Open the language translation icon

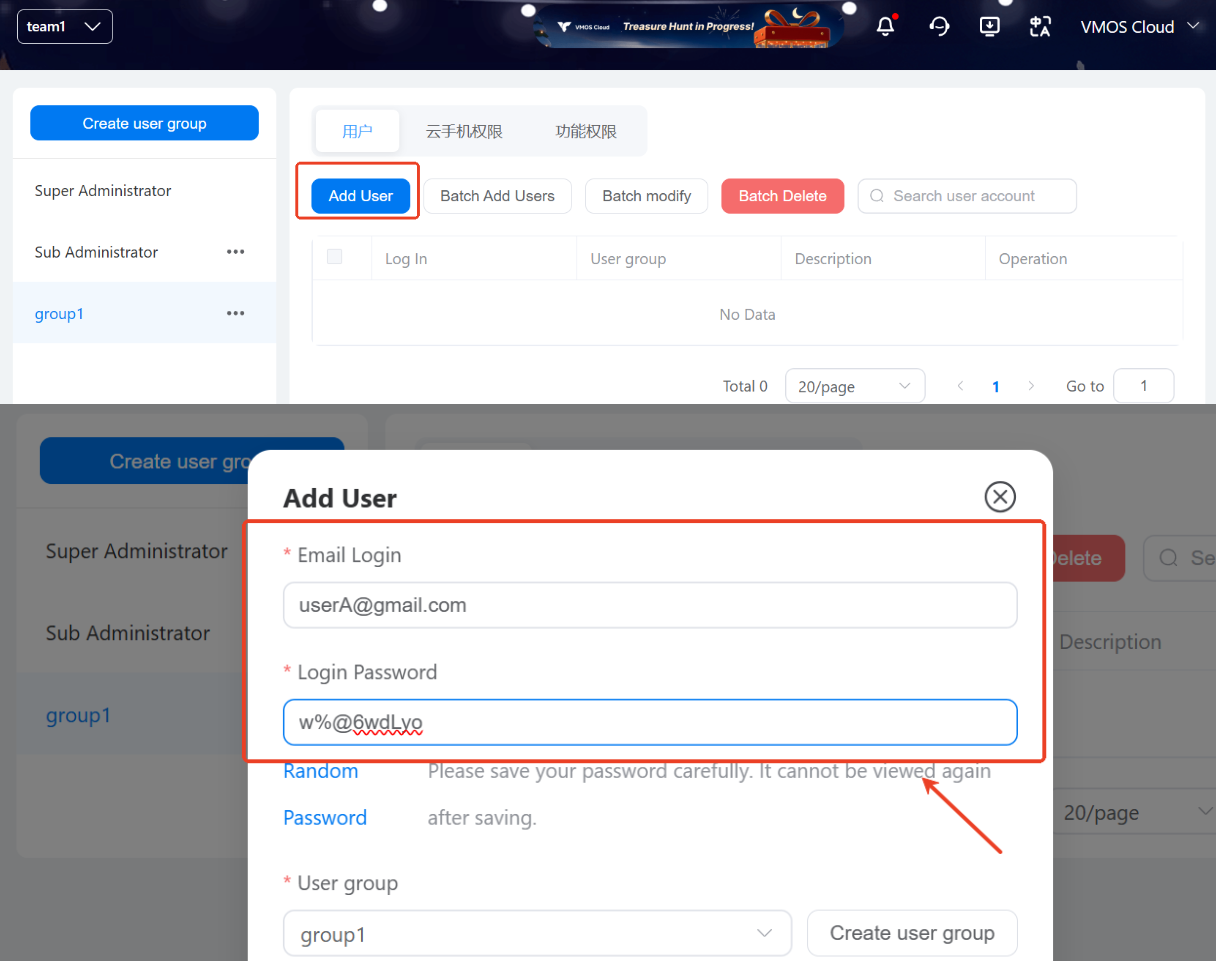pos(1040,27)
